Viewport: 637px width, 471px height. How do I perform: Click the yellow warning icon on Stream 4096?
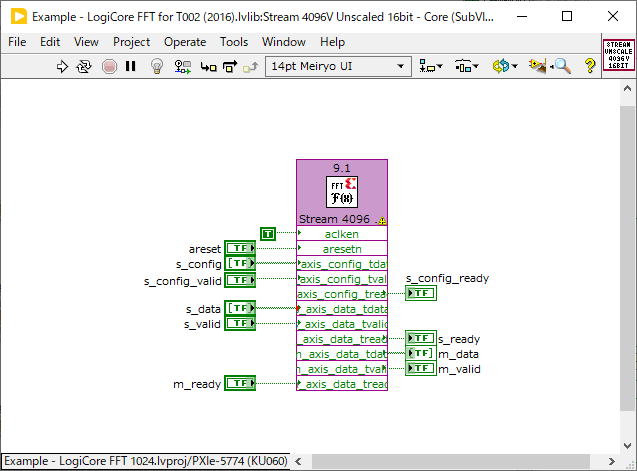coord(382,221)
